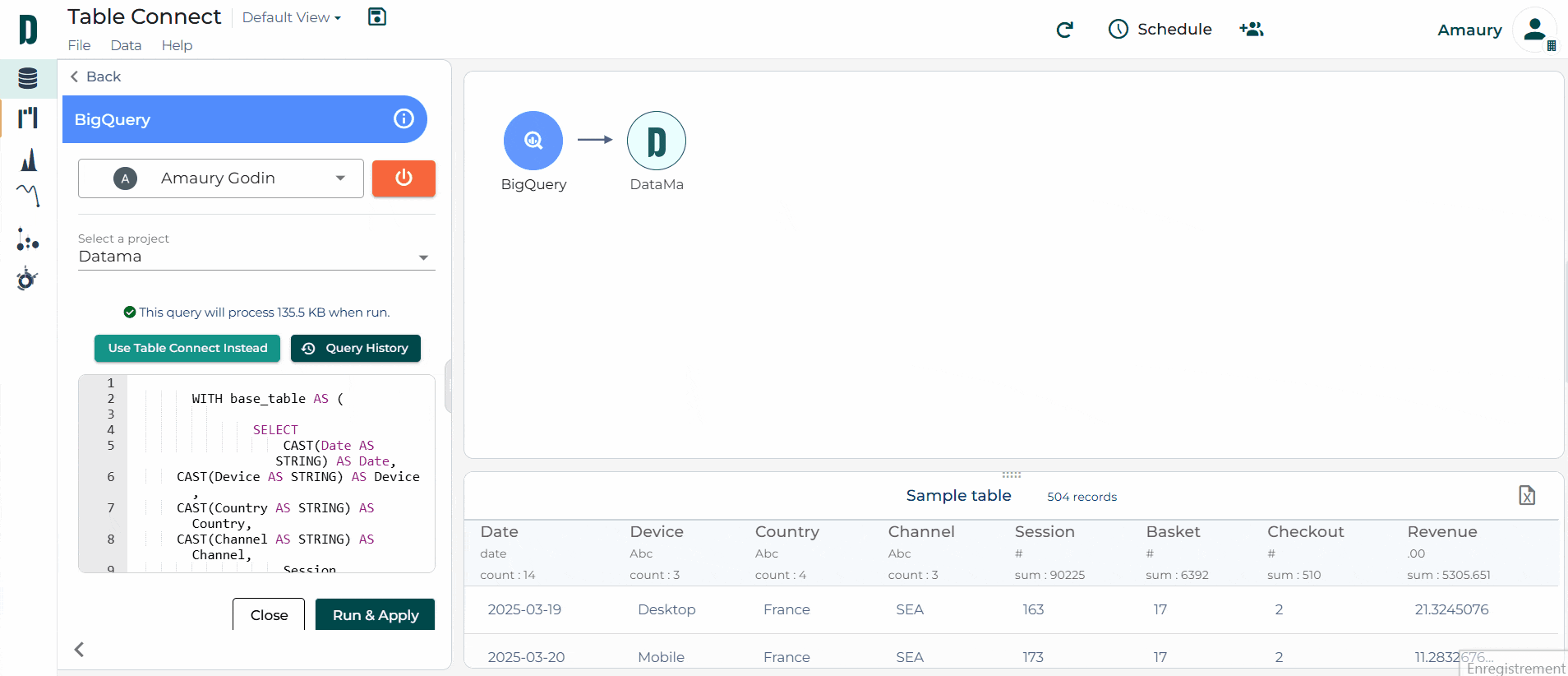Open the Default View dropdown

pos(292,17)
